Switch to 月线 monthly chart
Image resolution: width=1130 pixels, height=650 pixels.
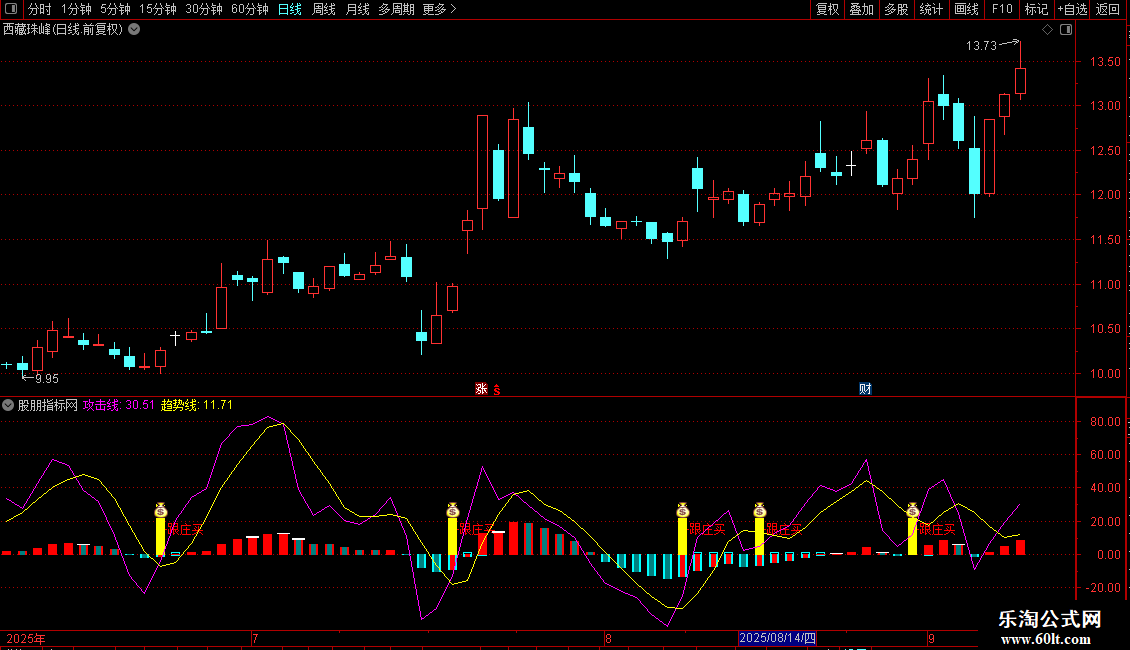coord(357,9)
